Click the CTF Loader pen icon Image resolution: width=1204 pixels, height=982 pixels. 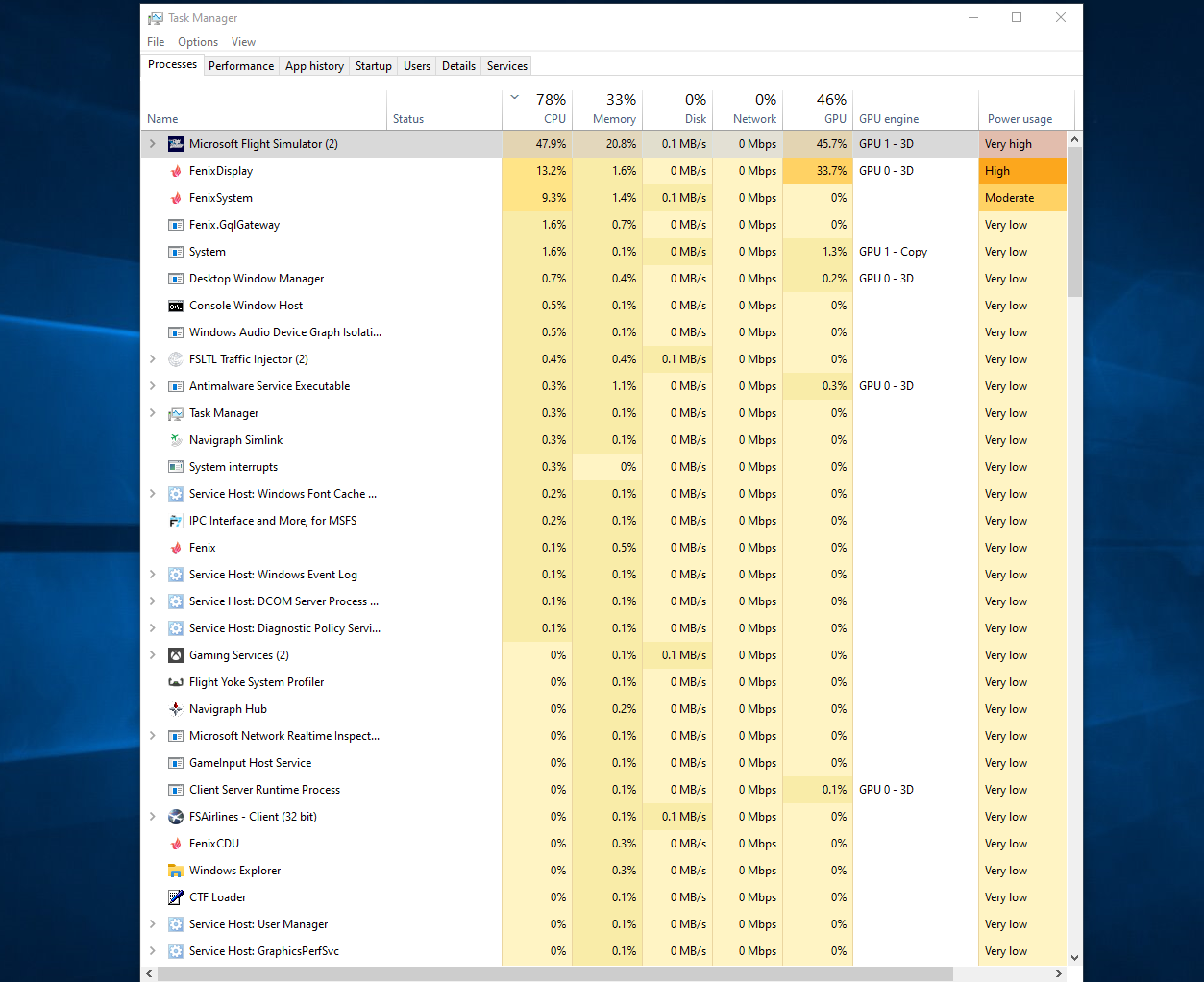(x=176, y=897)
